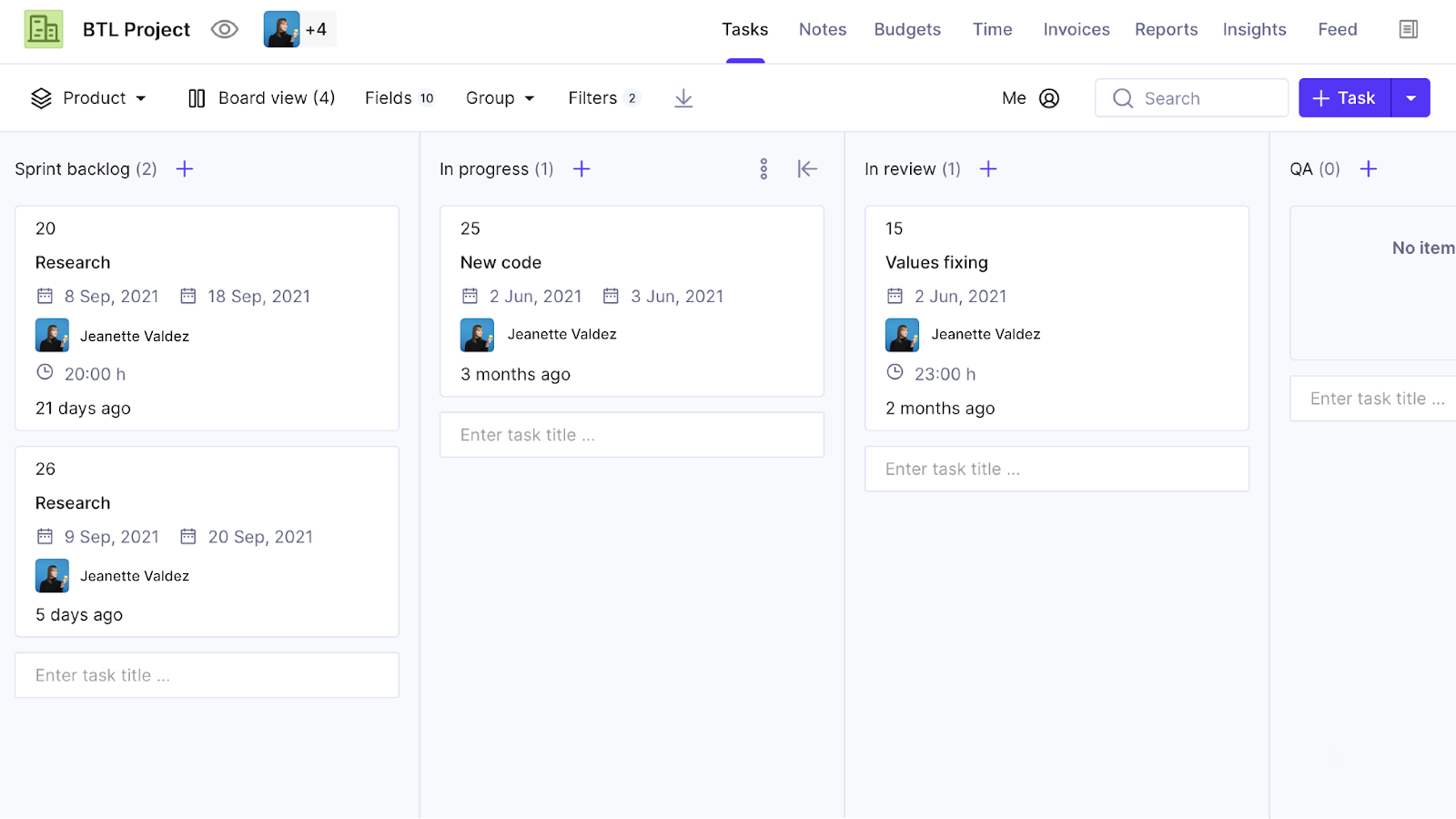This screenshot has height=819, width=1456.
Task: Click Me to filter tasks assigned to you
Action: click(x=1013, y=97)
